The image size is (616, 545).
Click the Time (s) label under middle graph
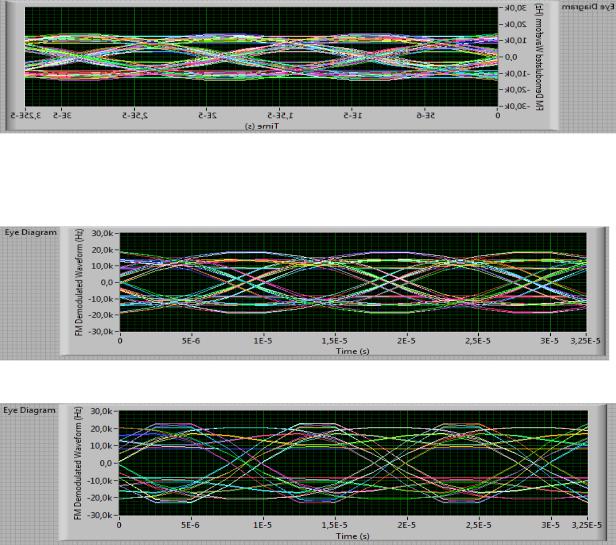[x=352, y=351]
